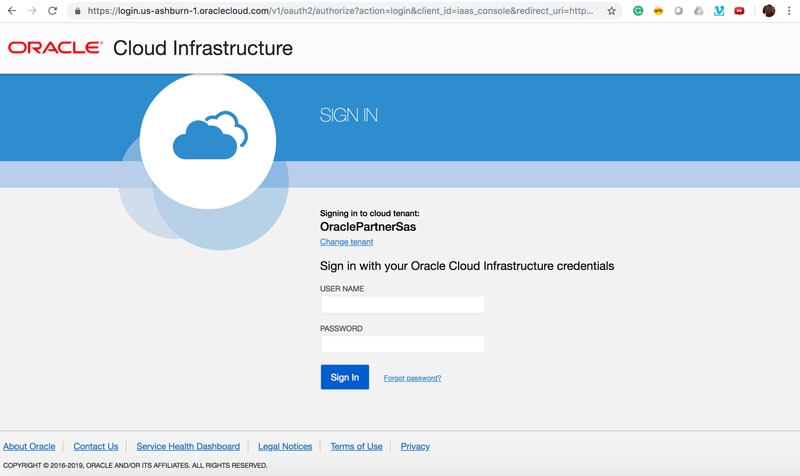Reload the page with the refresh icon

(x=53, y=11)
